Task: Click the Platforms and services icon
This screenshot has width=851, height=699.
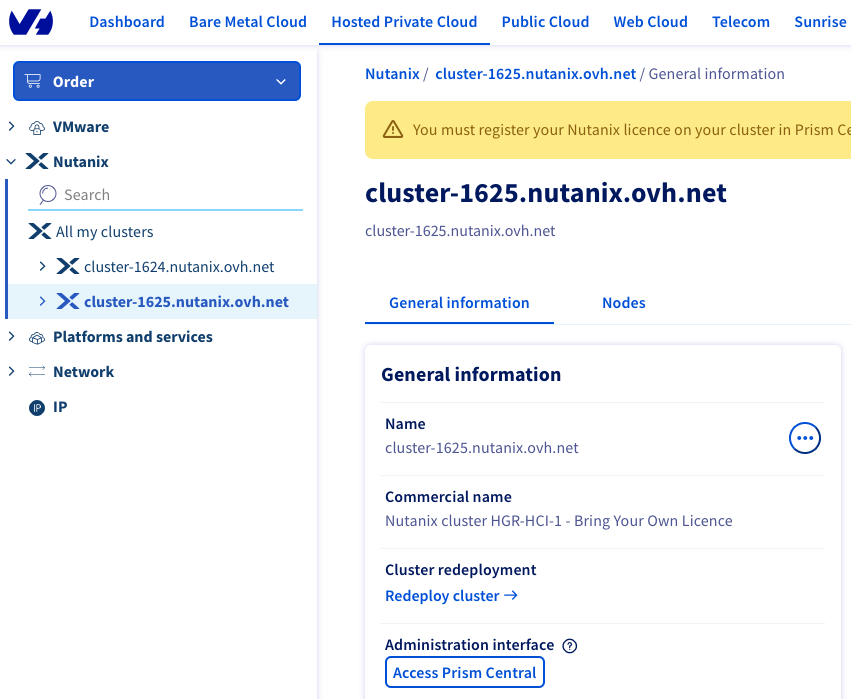Action: pos(37,338)
